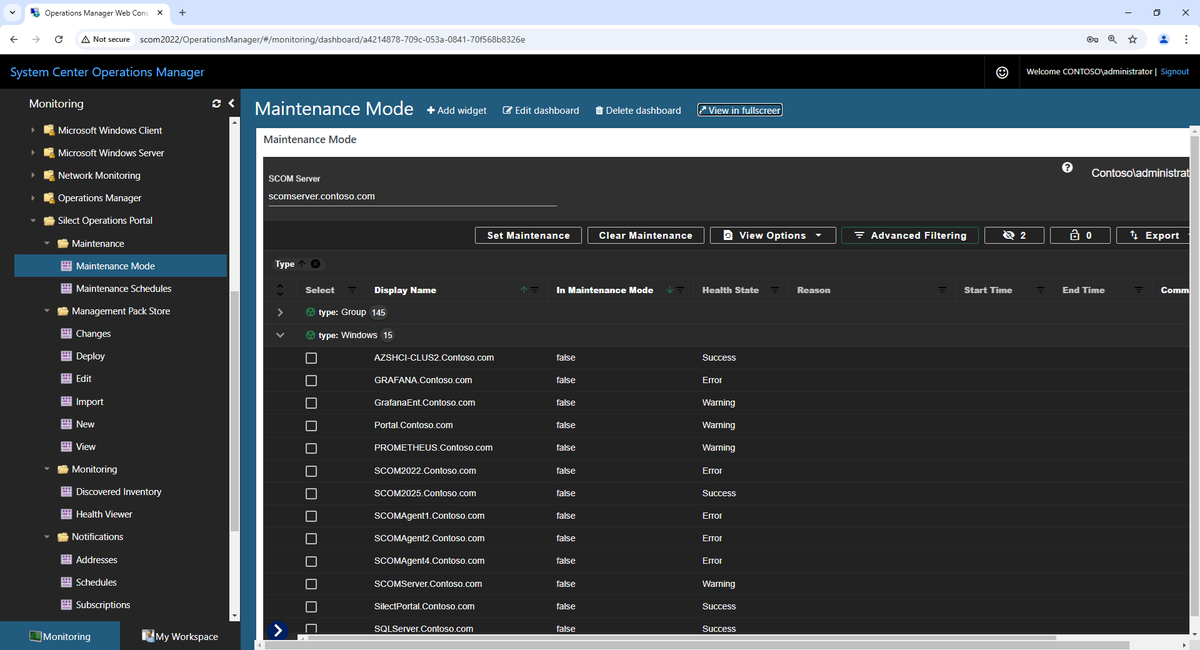The width and height of the screenshot is (1200, 650).
Task: Toggle the hidden columns button showing 2
Action: click(x=1014, y=235)
